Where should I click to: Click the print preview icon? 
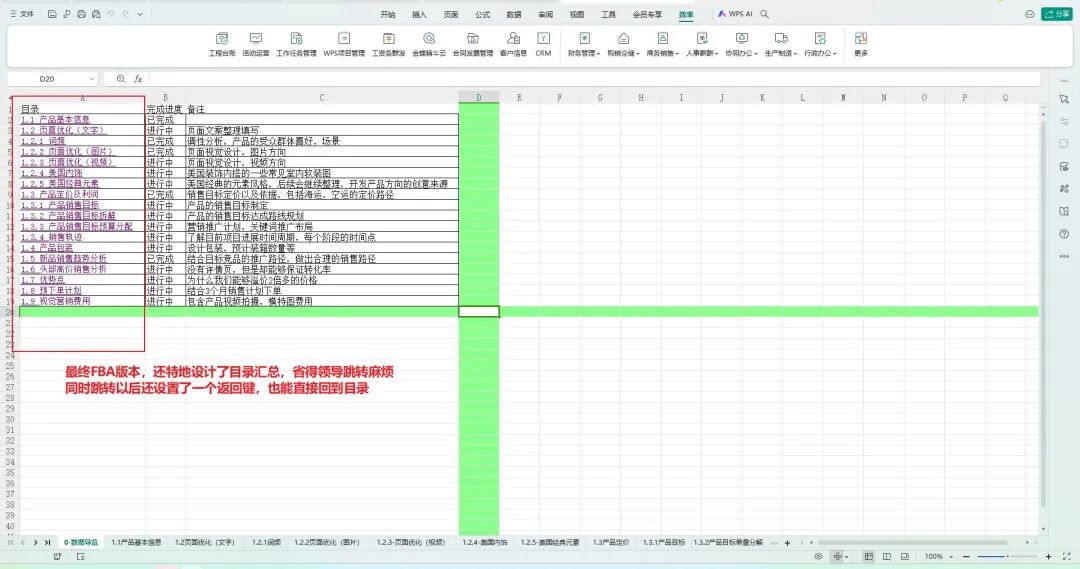coord(96,14)
